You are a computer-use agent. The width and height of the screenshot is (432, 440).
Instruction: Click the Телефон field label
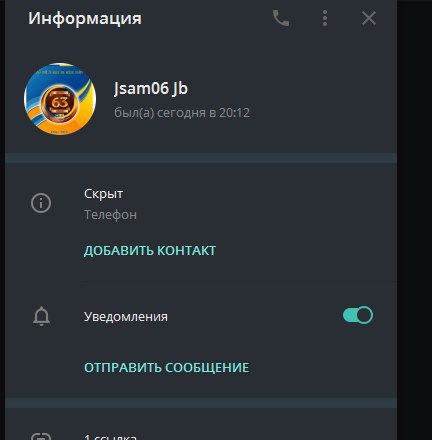coord(110,215)
